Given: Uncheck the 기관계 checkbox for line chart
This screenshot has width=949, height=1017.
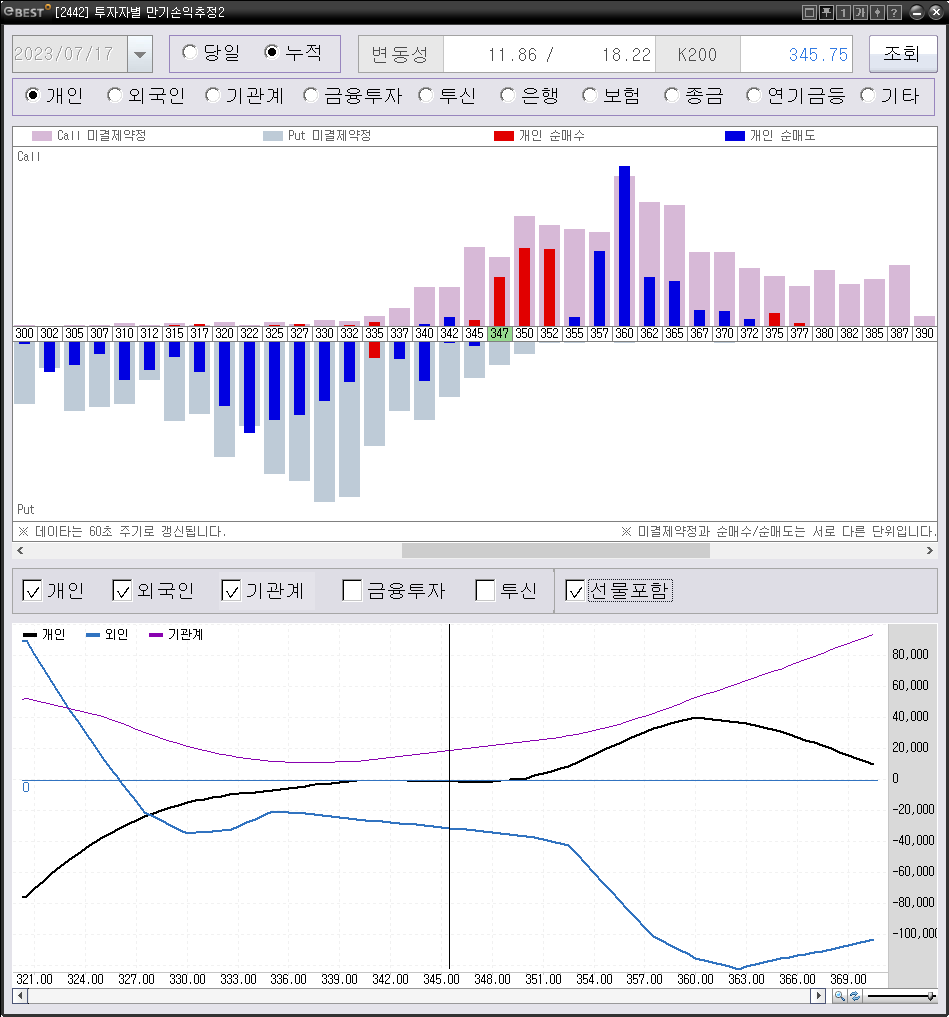Looking at the screenshot, I should point(231,590).
